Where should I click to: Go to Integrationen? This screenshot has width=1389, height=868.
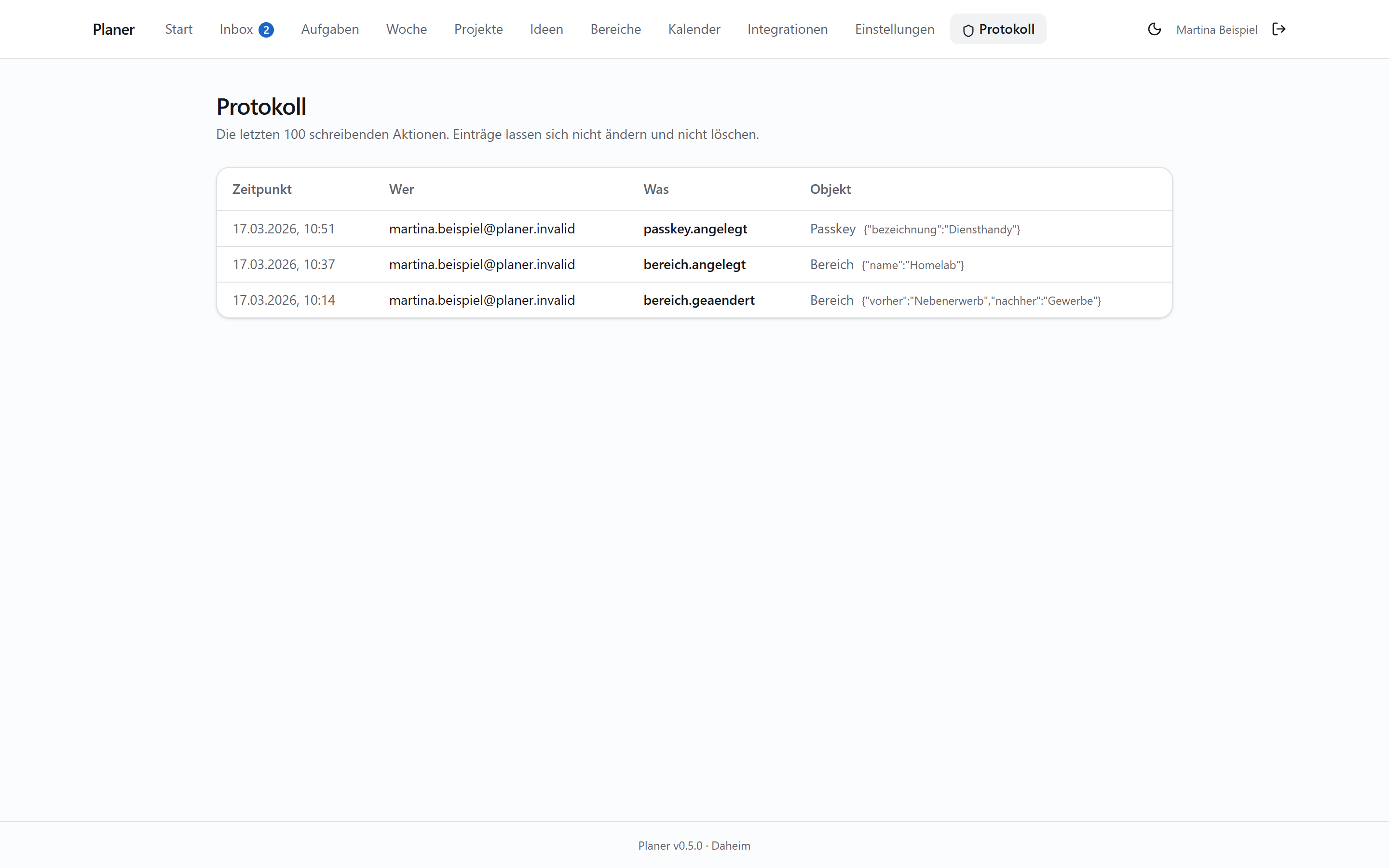click(788, 29)
